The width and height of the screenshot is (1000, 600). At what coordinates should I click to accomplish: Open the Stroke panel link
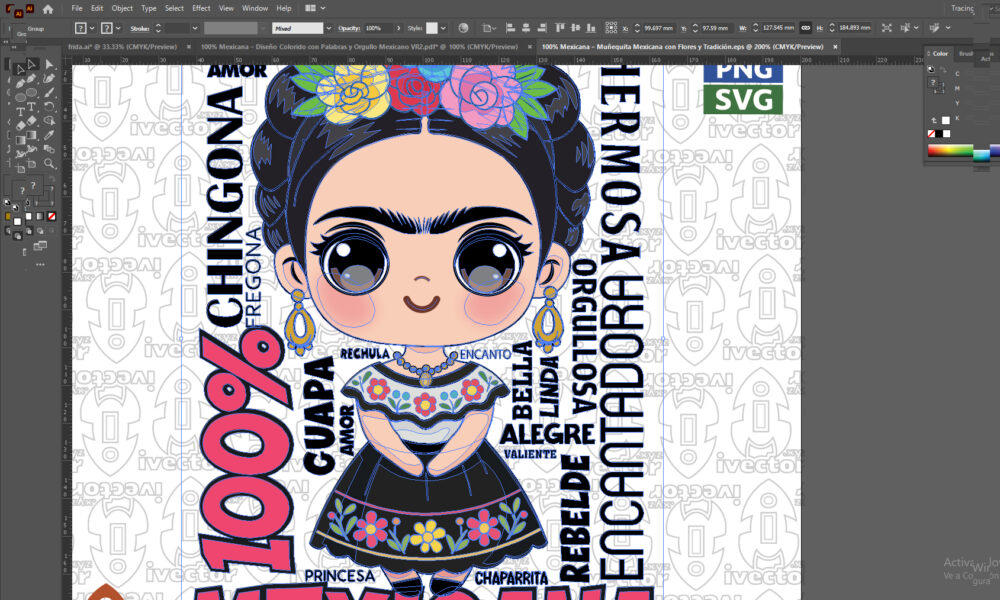click(140, 28)
